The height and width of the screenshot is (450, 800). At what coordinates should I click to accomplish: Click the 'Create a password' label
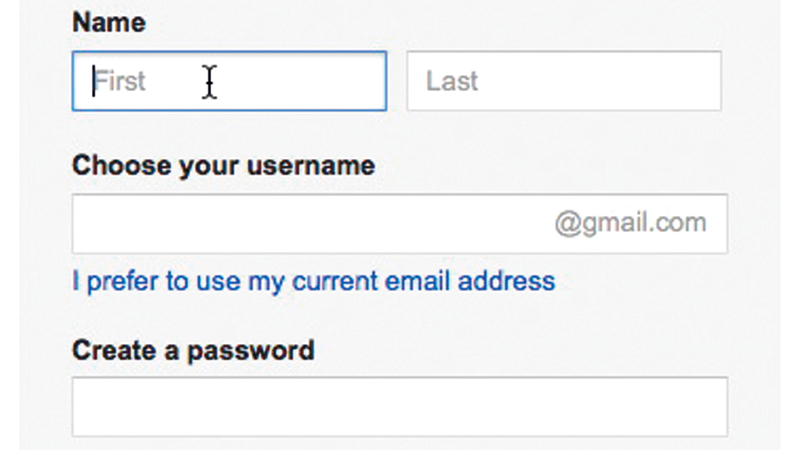(x=193, y=350)
